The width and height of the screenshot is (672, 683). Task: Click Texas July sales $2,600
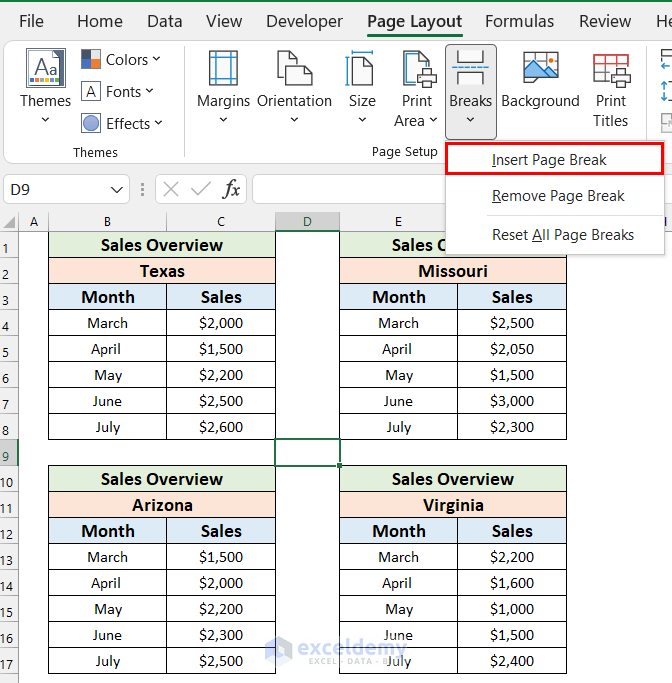click(x=221, y=427)
